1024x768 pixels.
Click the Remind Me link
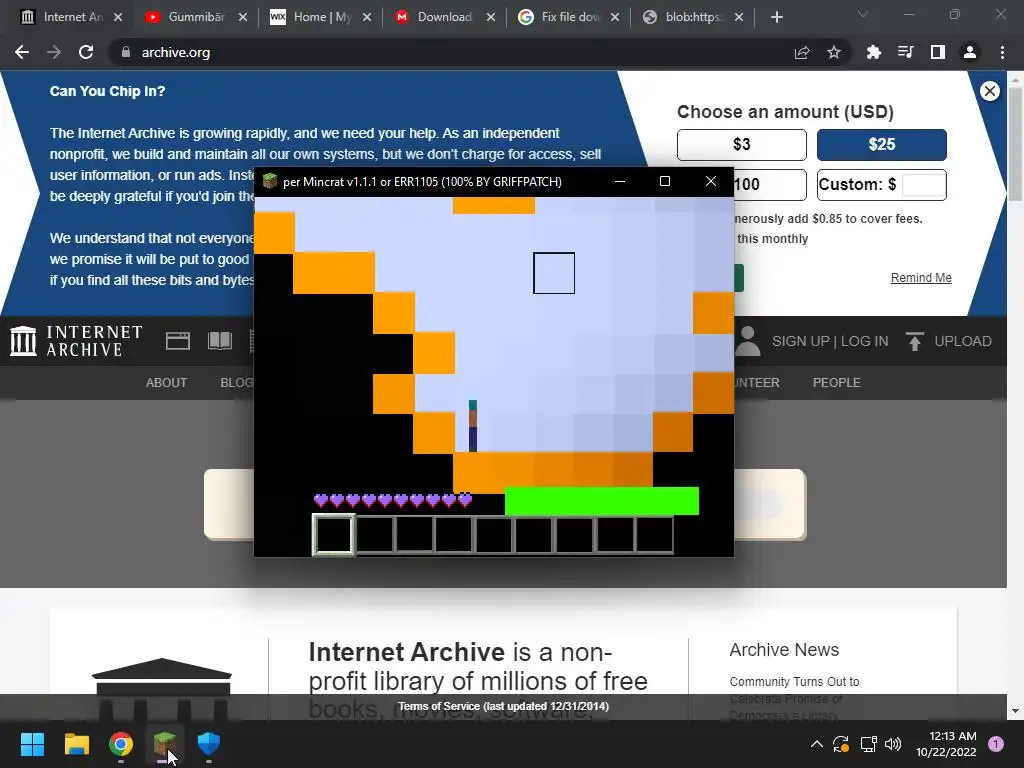click(x=921, y=278)
